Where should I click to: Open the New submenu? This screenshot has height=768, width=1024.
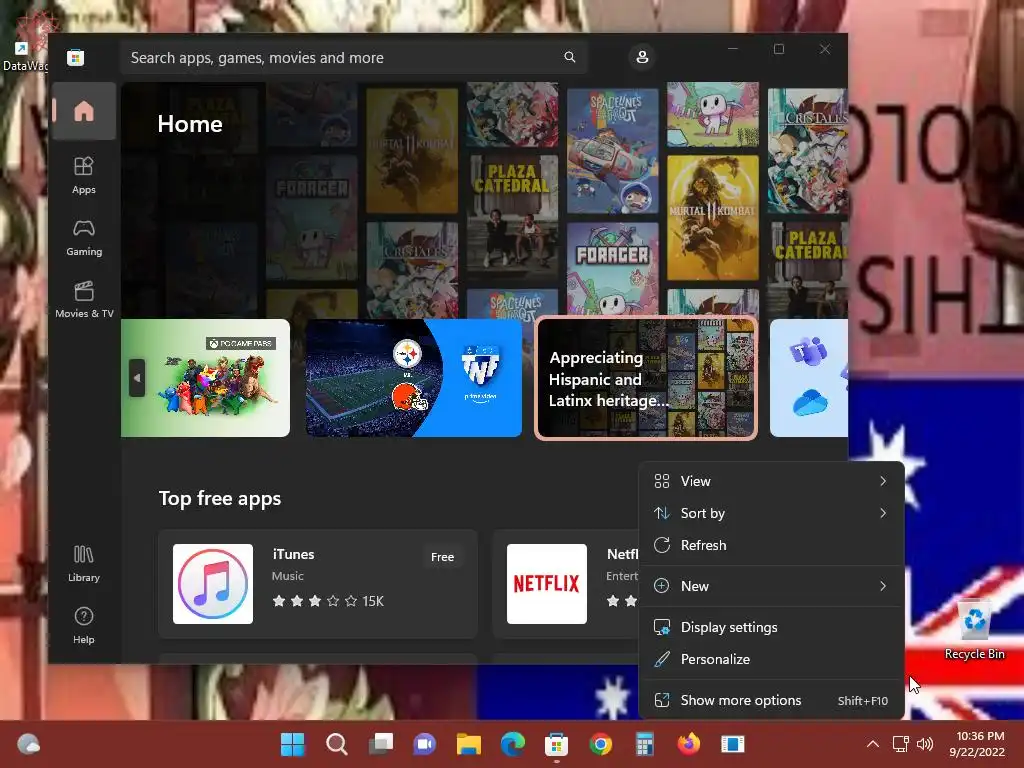click(x=771, y=586)
